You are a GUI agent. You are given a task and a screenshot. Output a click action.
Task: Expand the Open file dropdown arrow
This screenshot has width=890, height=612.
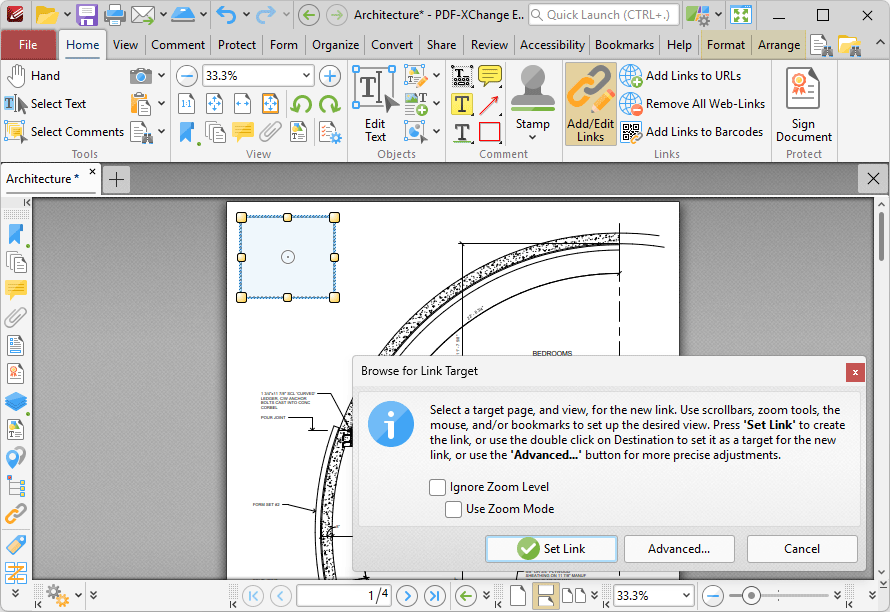coord(67,15)
